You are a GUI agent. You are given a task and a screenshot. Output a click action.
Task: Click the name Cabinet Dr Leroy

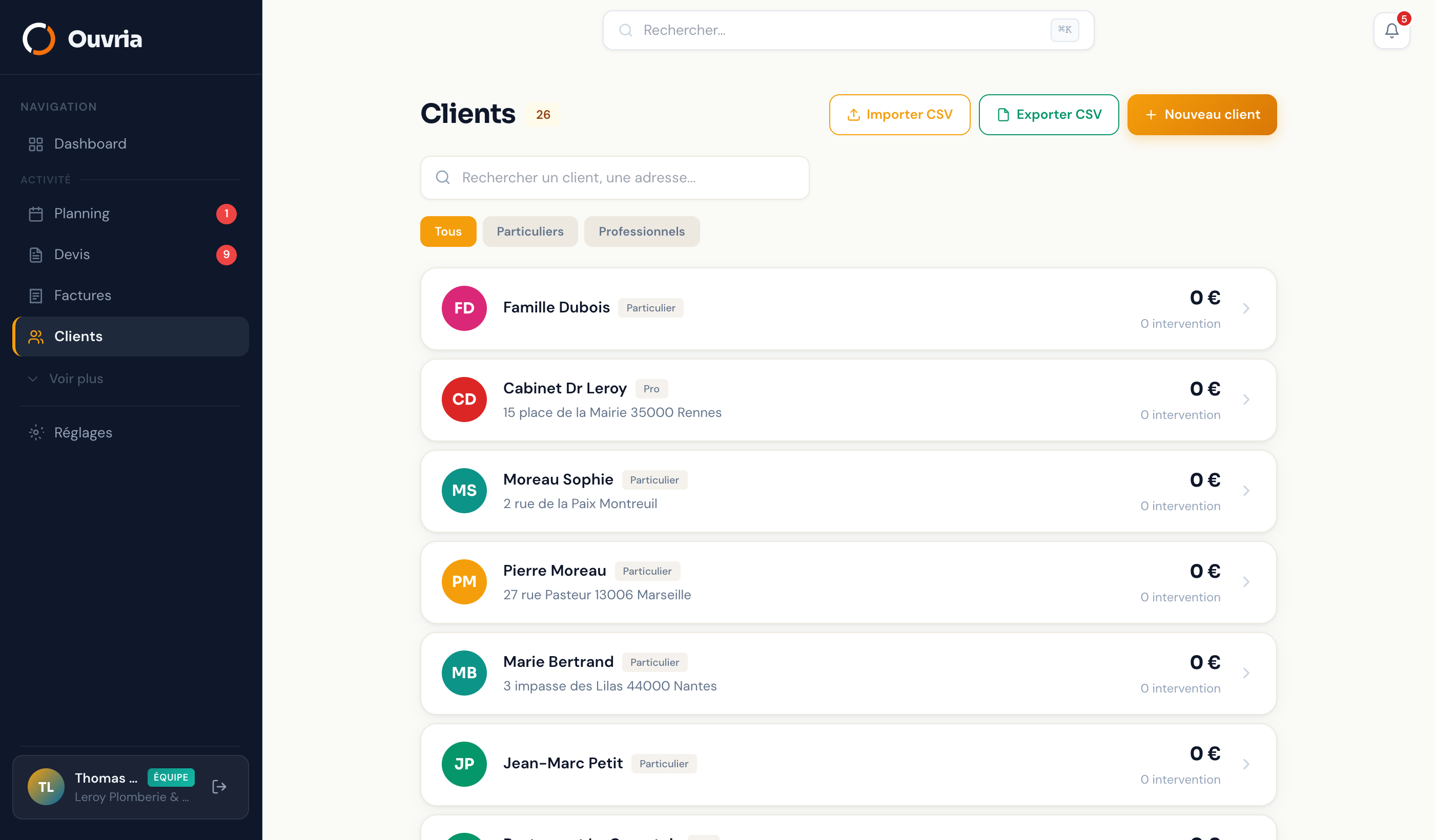565,388
